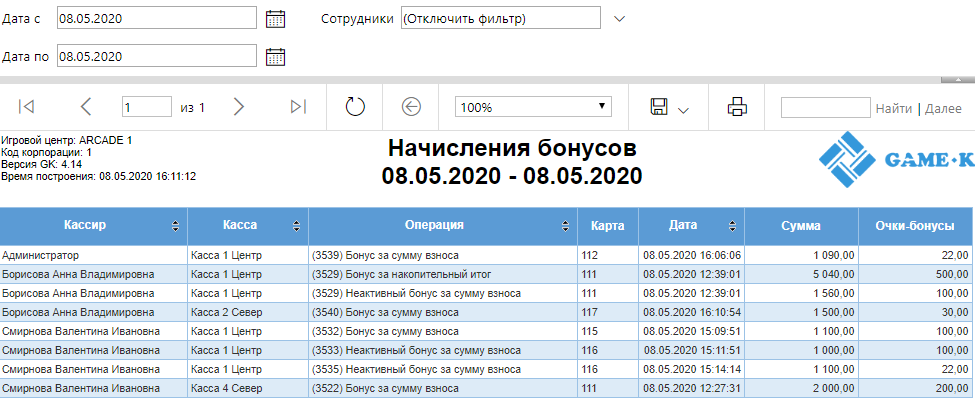The width and height of the screenshot is (975, 400).
Task: Jump to last report page
Action: (298, 107)
